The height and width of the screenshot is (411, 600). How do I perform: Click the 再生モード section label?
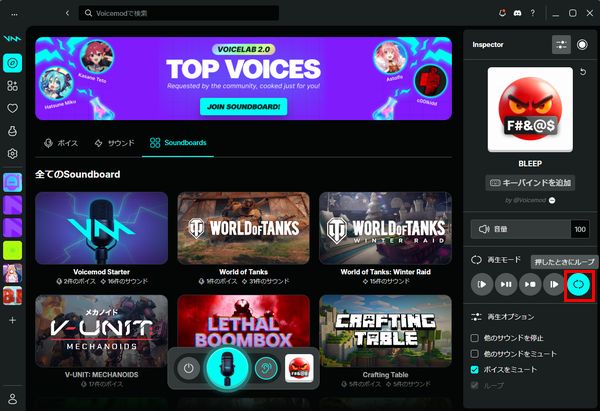point(504,260)
